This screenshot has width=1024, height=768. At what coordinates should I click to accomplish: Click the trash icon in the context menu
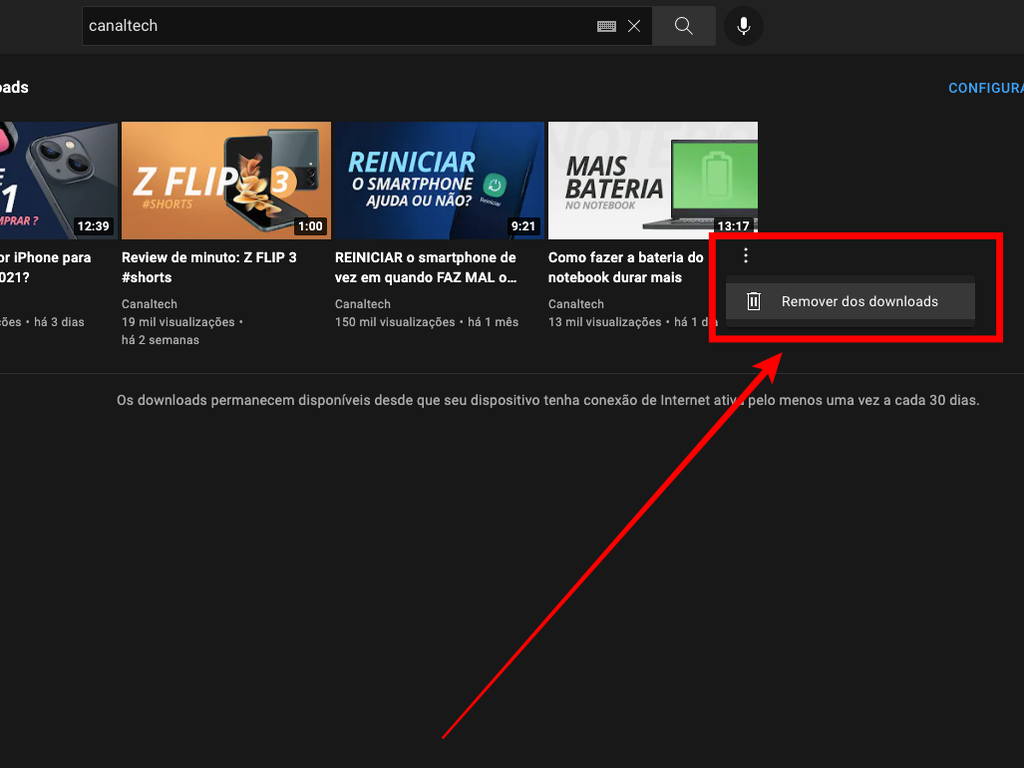(x=754, y=301)
